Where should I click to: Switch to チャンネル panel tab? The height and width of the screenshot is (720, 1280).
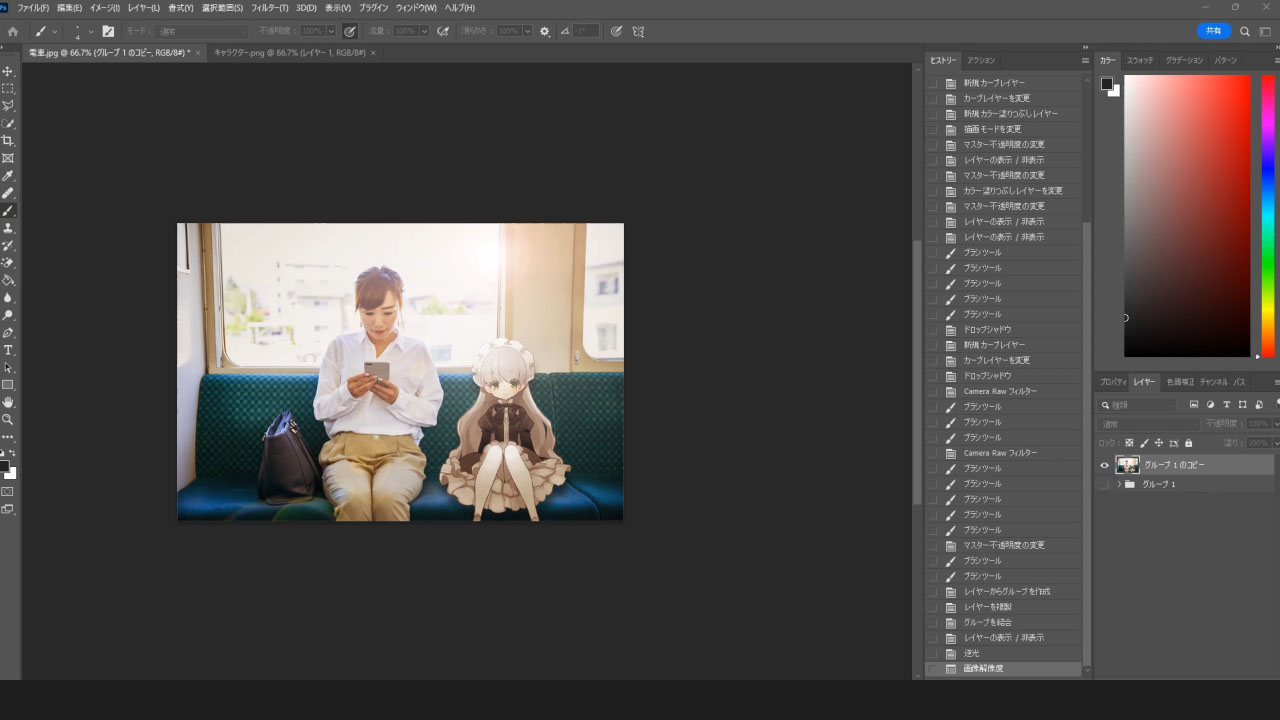1213,382
